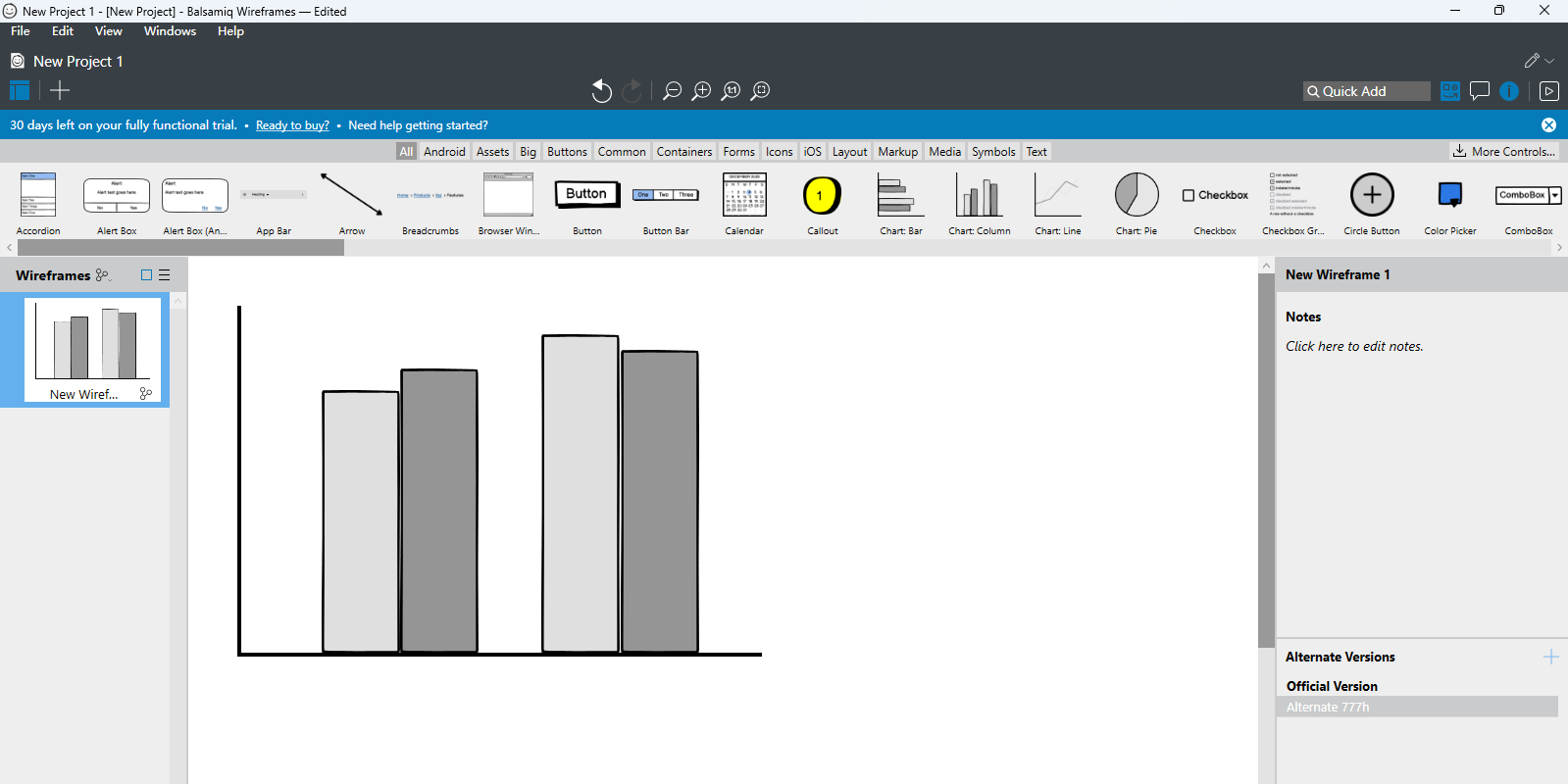Select the Official Version entry
1568x784 pixels.
[1332, 686]
